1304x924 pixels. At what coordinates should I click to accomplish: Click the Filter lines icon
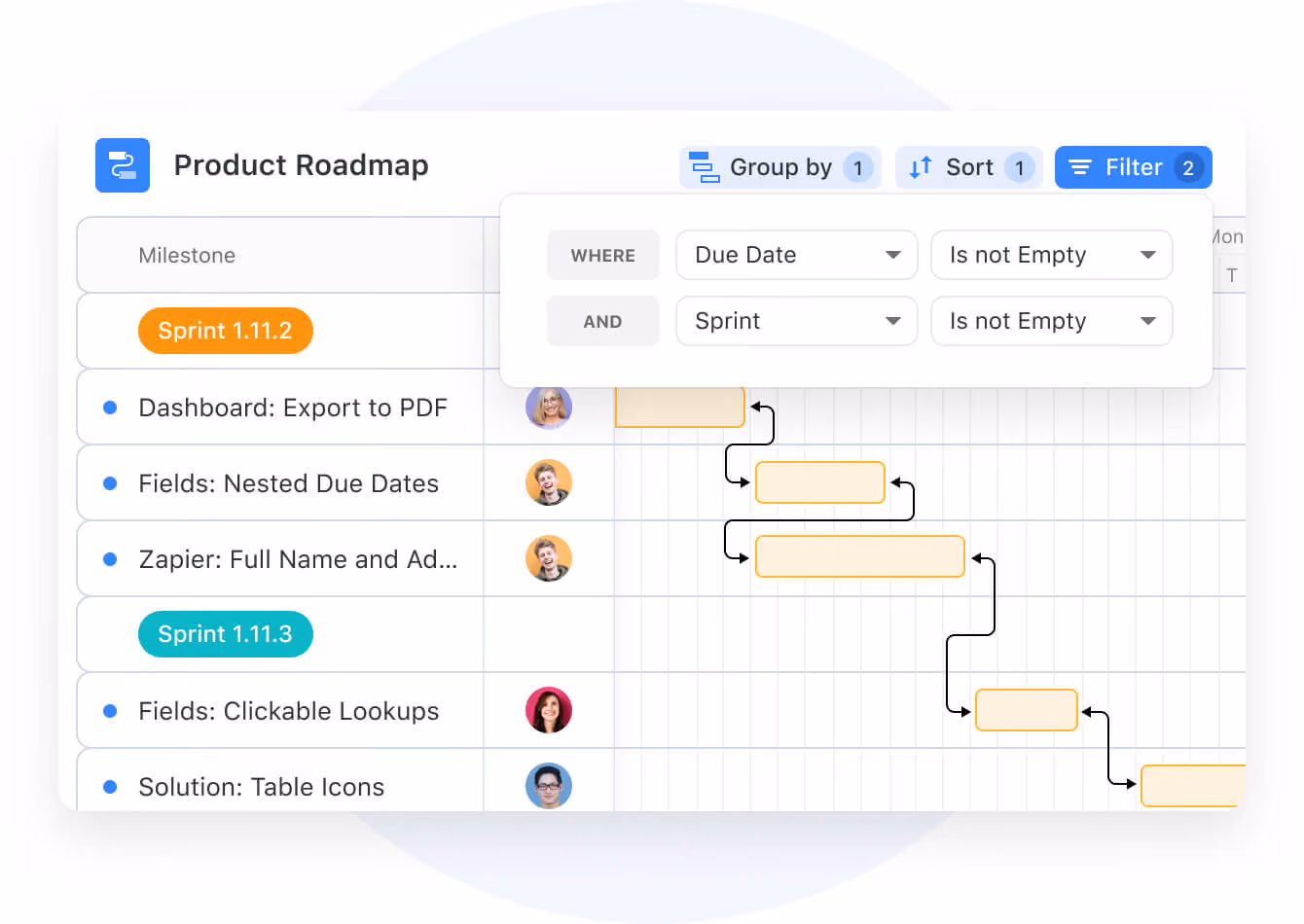tap(1080, 167)
